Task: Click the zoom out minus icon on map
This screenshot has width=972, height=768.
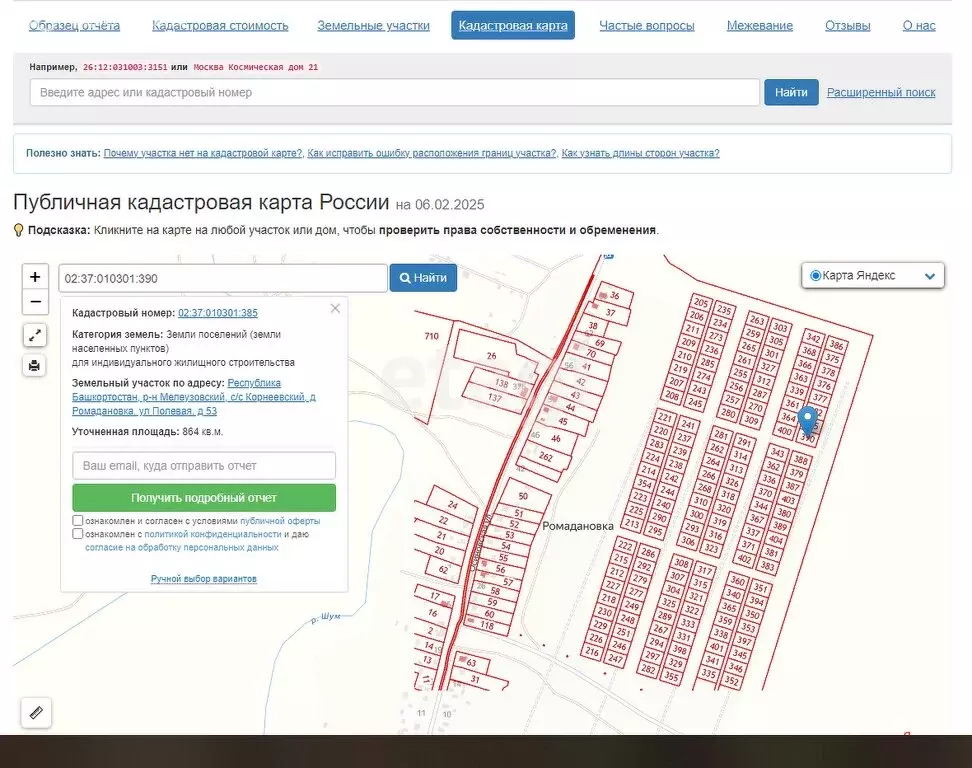Action: pos(35,301)
